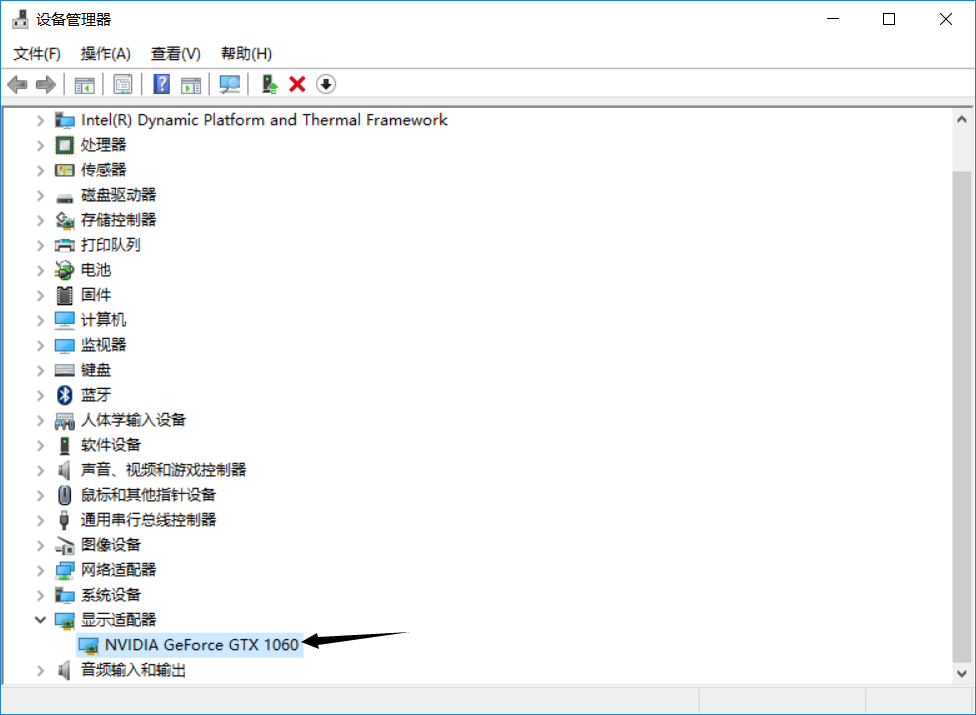Image resolution: width=976 pixels, height=715 pixels.
Task: Click the red Uninstall device icon
Action: click(297, 84)
